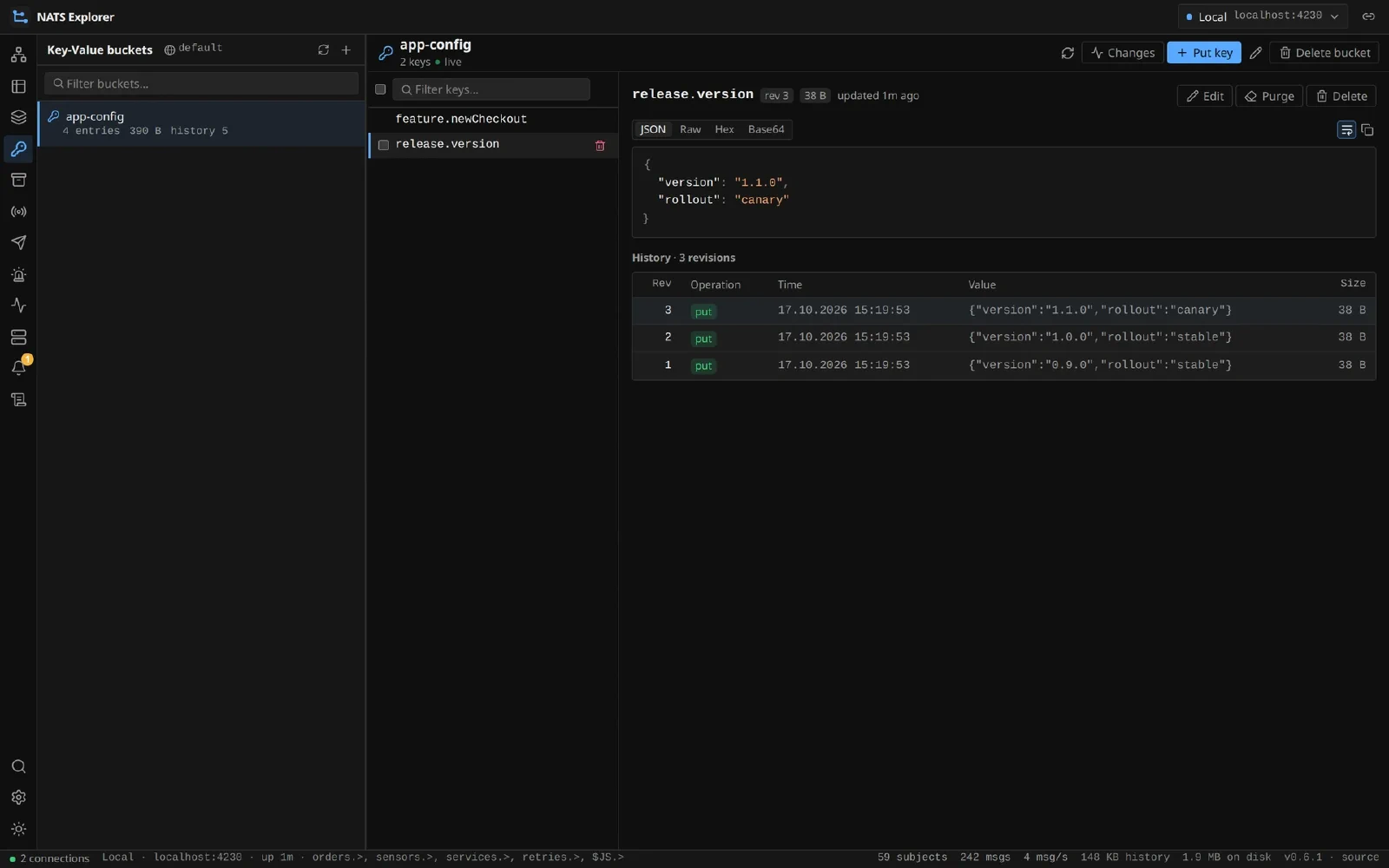Click the Changes button
The width and height of the screenshot is (1389, 868).
click(1122, 53)
